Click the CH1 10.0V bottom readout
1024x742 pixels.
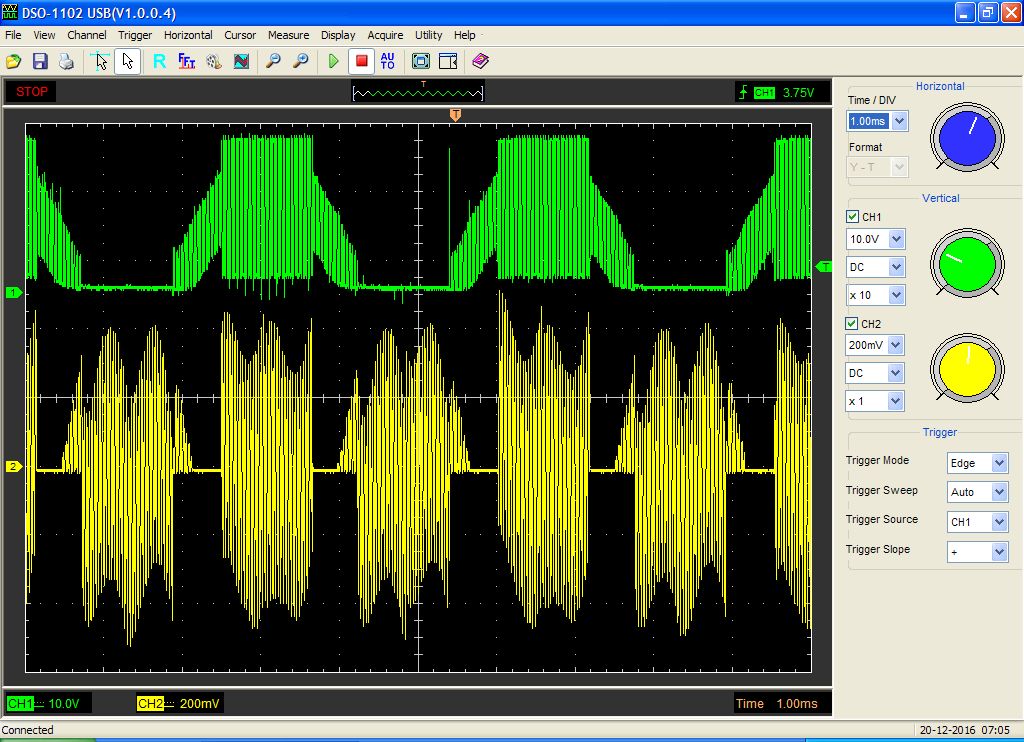pyautogui.click(x=48, y=703)
